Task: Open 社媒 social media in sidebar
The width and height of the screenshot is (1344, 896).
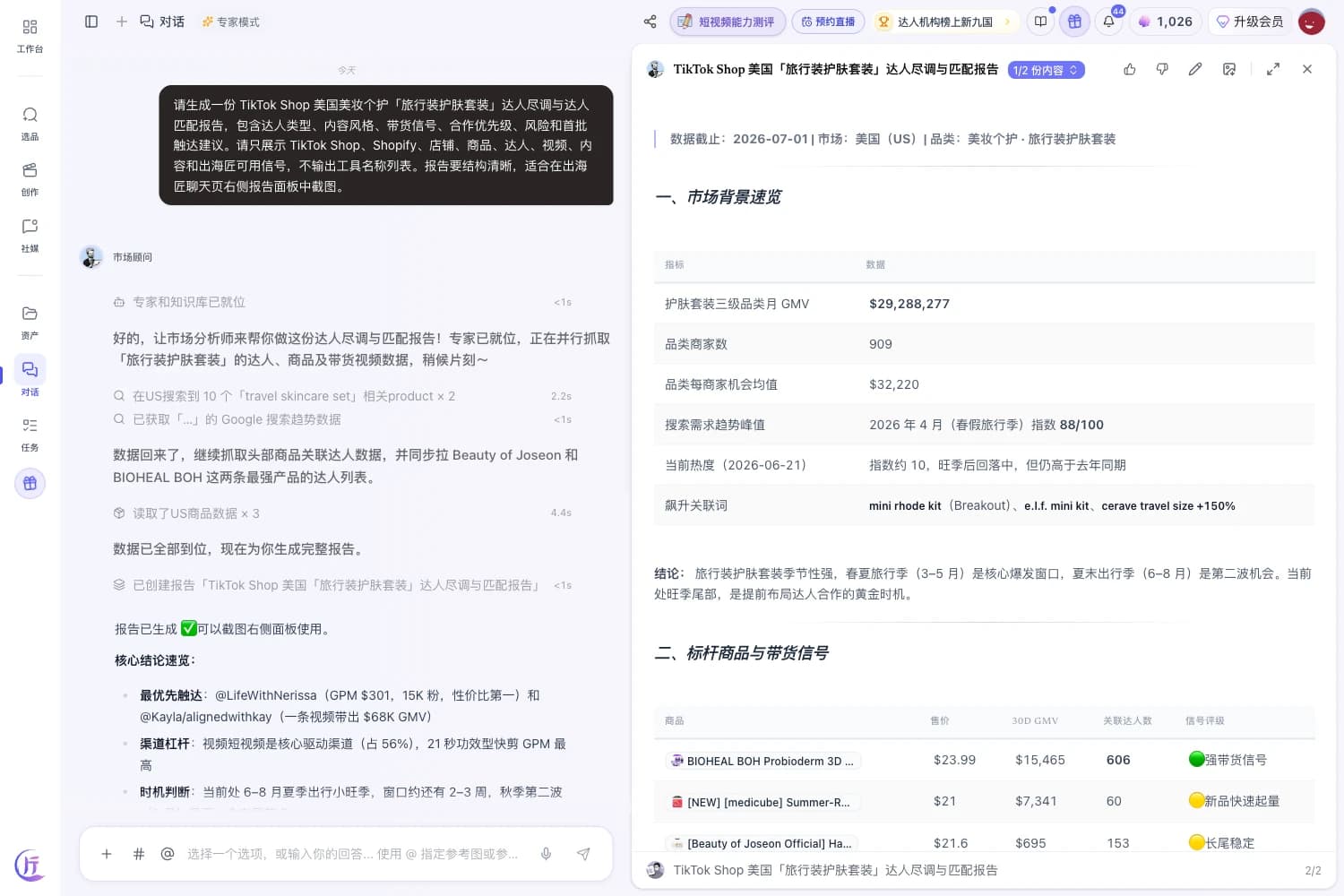Action: tap(30, 236)
